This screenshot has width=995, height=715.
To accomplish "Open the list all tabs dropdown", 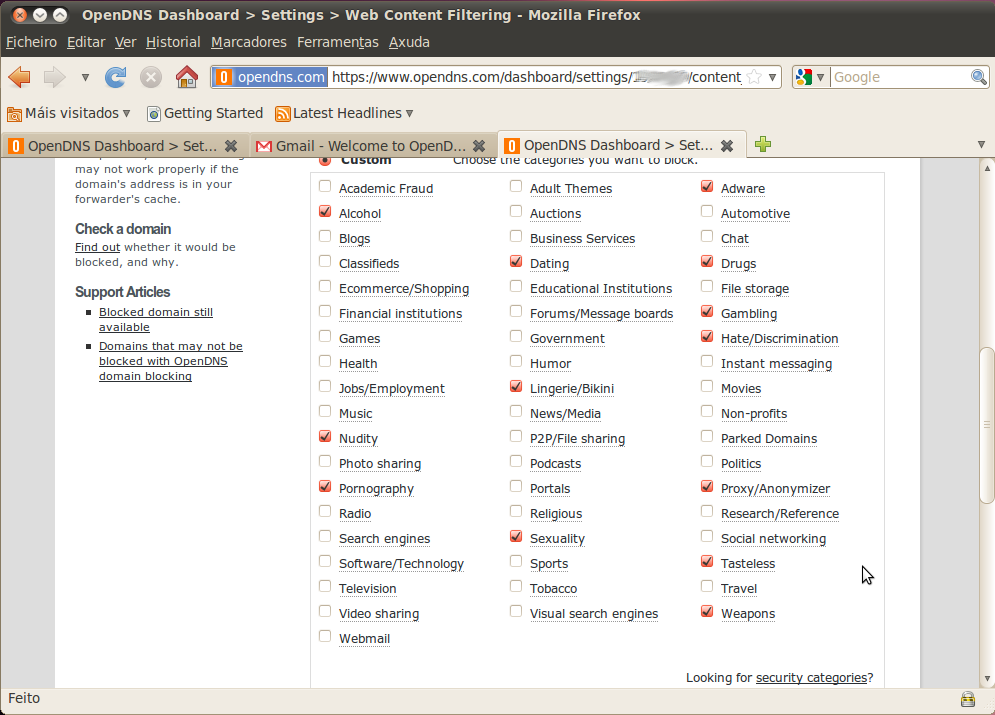I will [981, 145].
